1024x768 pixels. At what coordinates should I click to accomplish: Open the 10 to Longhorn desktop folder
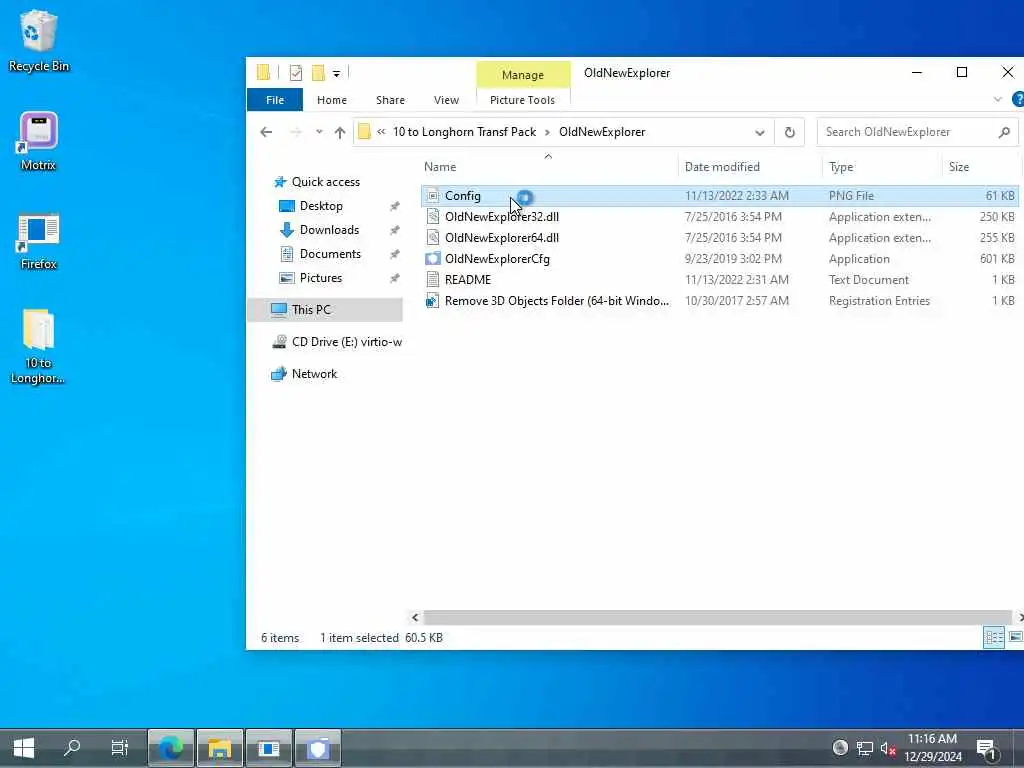coord(38,346)
